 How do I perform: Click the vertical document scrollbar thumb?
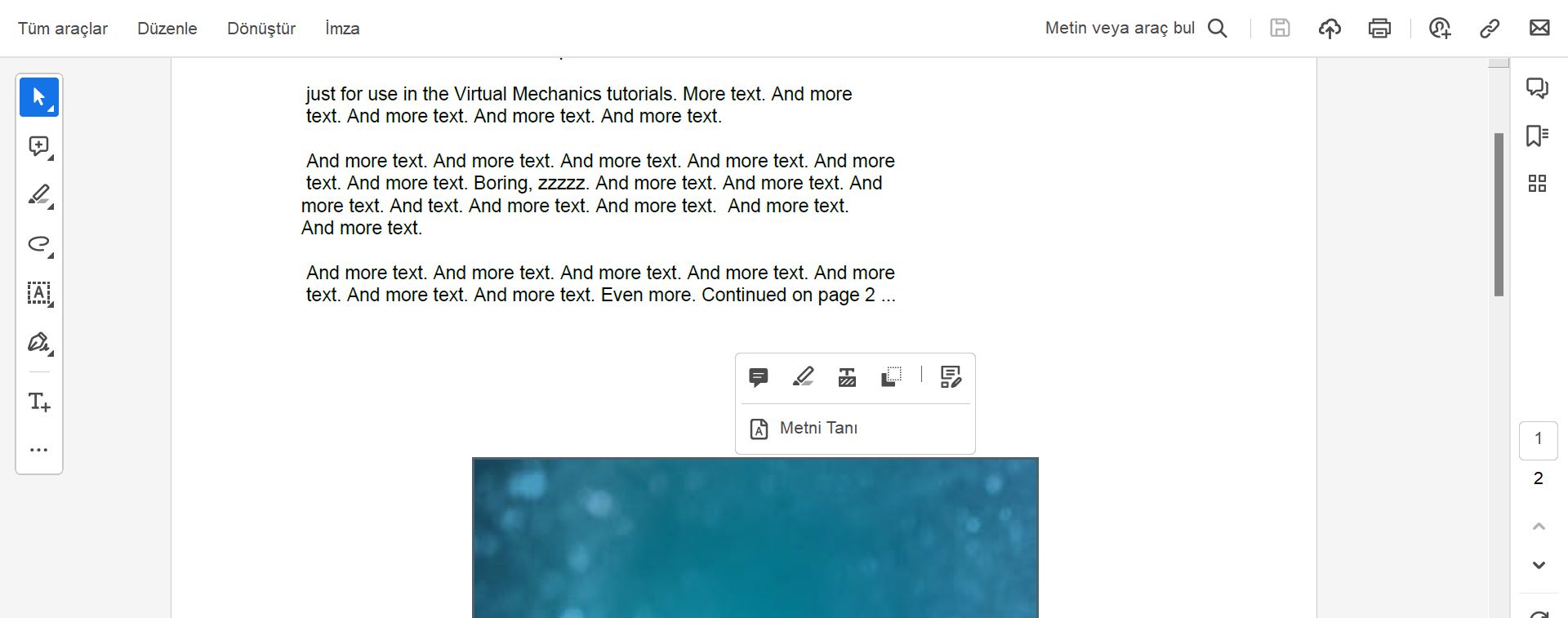1499,215
